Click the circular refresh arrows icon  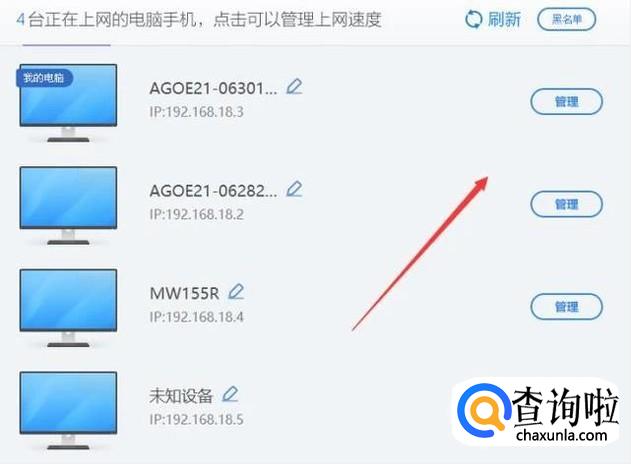[x=473, y=19]
